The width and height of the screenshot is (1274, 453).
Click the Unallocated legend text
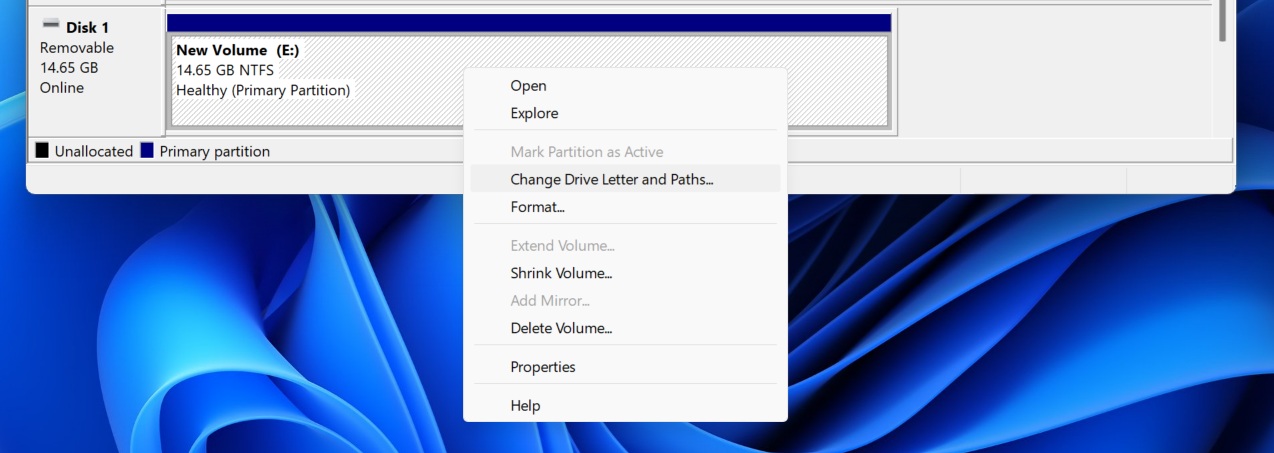[x=94, y=151]
